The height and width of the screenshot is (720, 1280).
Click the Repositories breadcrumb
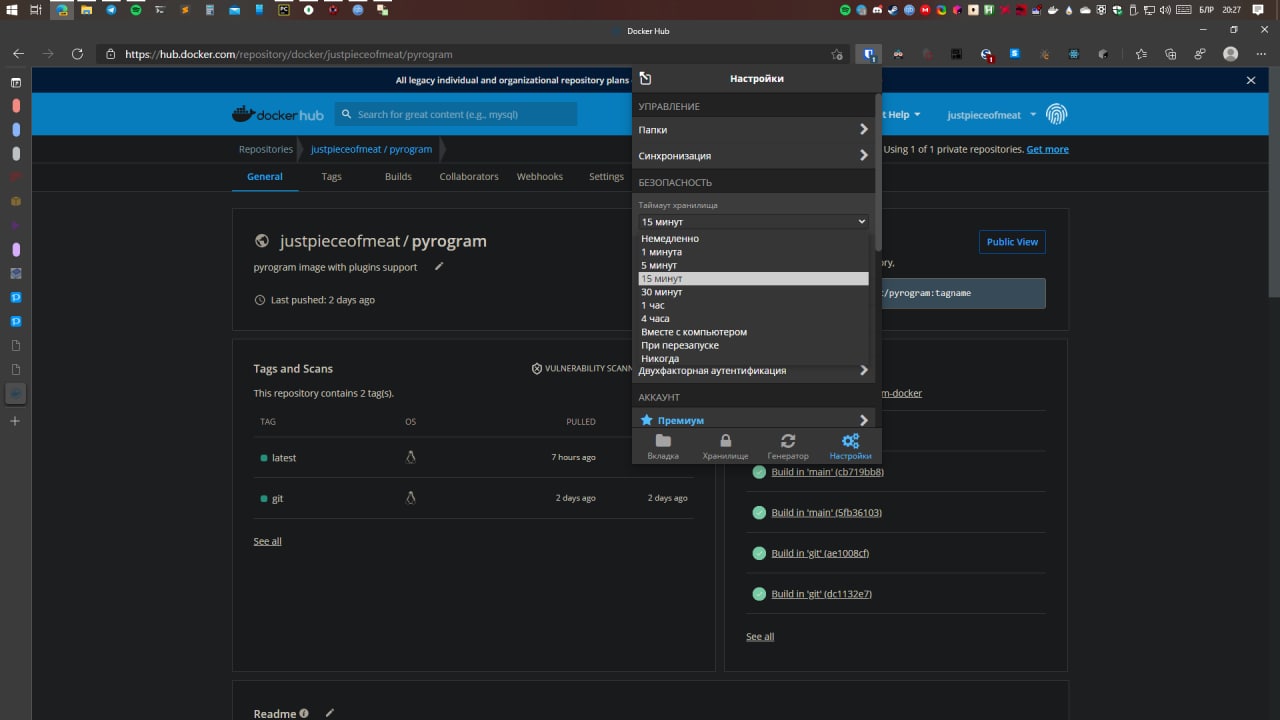[265, 149]
